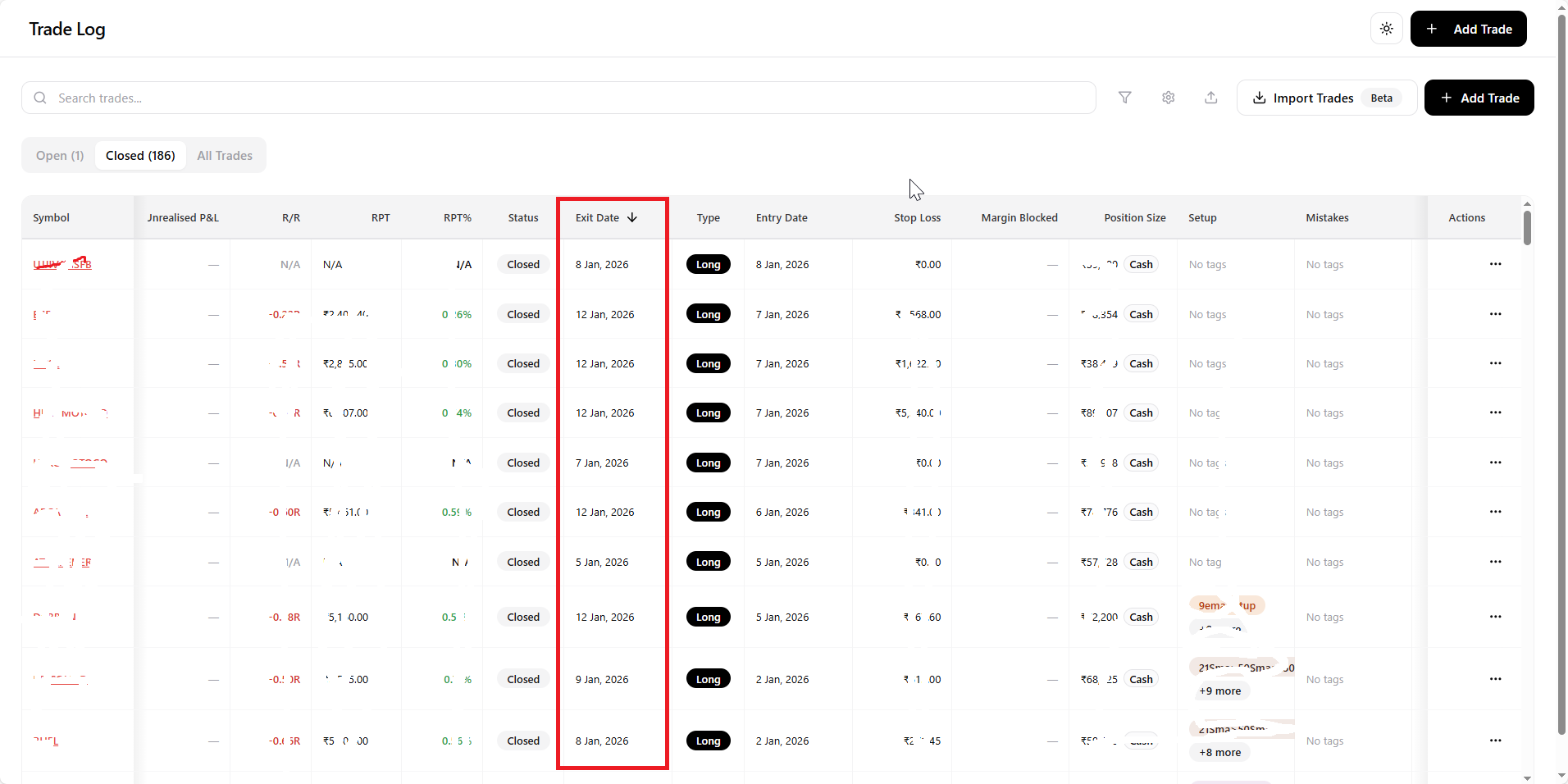Screen dimensions: 1568x784
Task: Sort by the Stop Loss column header
Action: pos(917,217)
